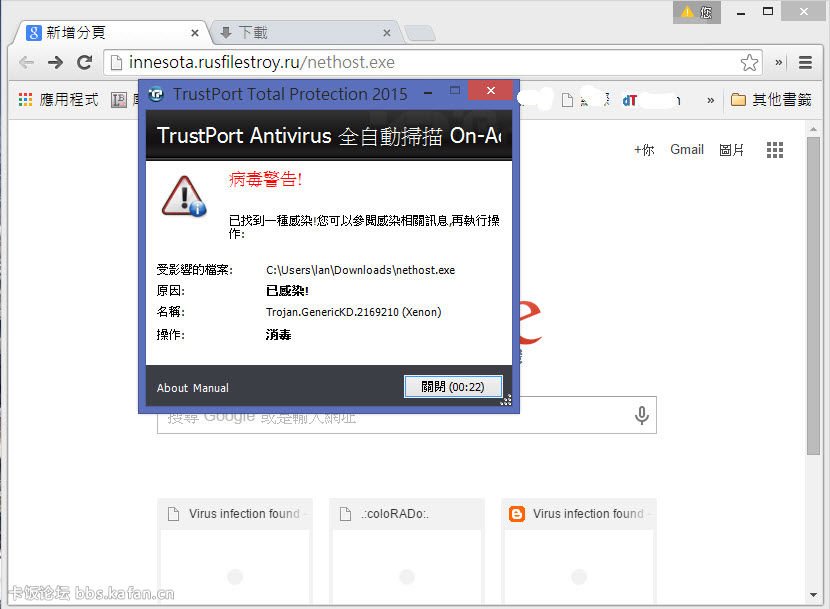Click the Google search box
The width and height of the screenshot is (830, 609).
click(407, 415)
